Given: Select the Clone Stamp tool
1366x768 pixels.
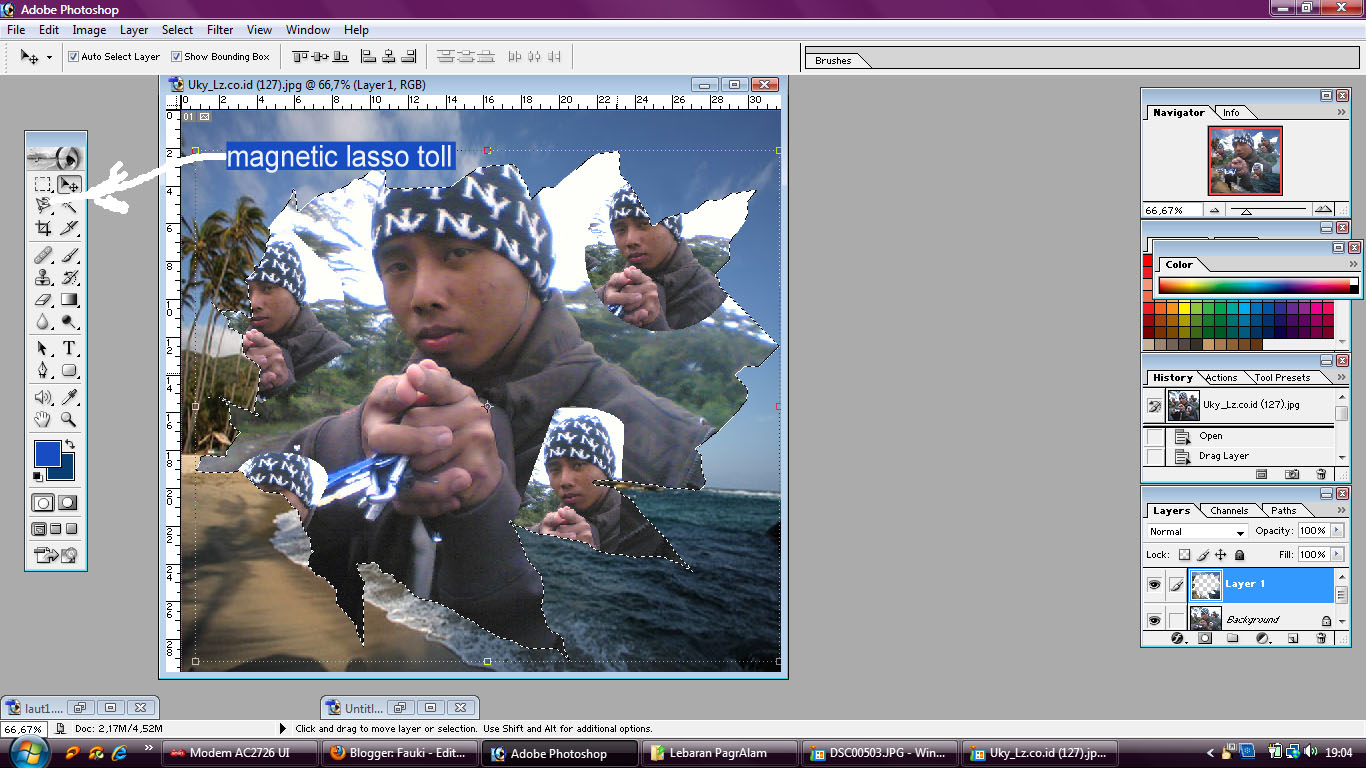Looking at the screenshot, I should (43, 278).
